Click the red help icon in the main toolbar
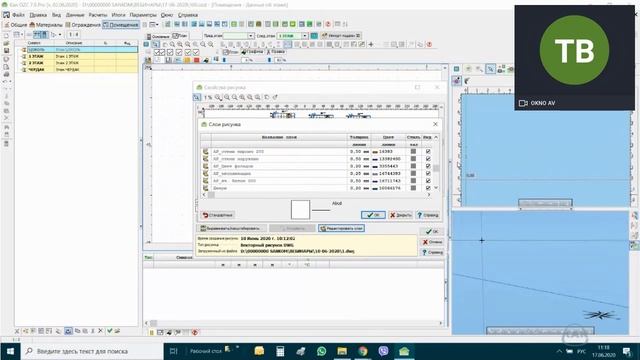 [328, 24]
